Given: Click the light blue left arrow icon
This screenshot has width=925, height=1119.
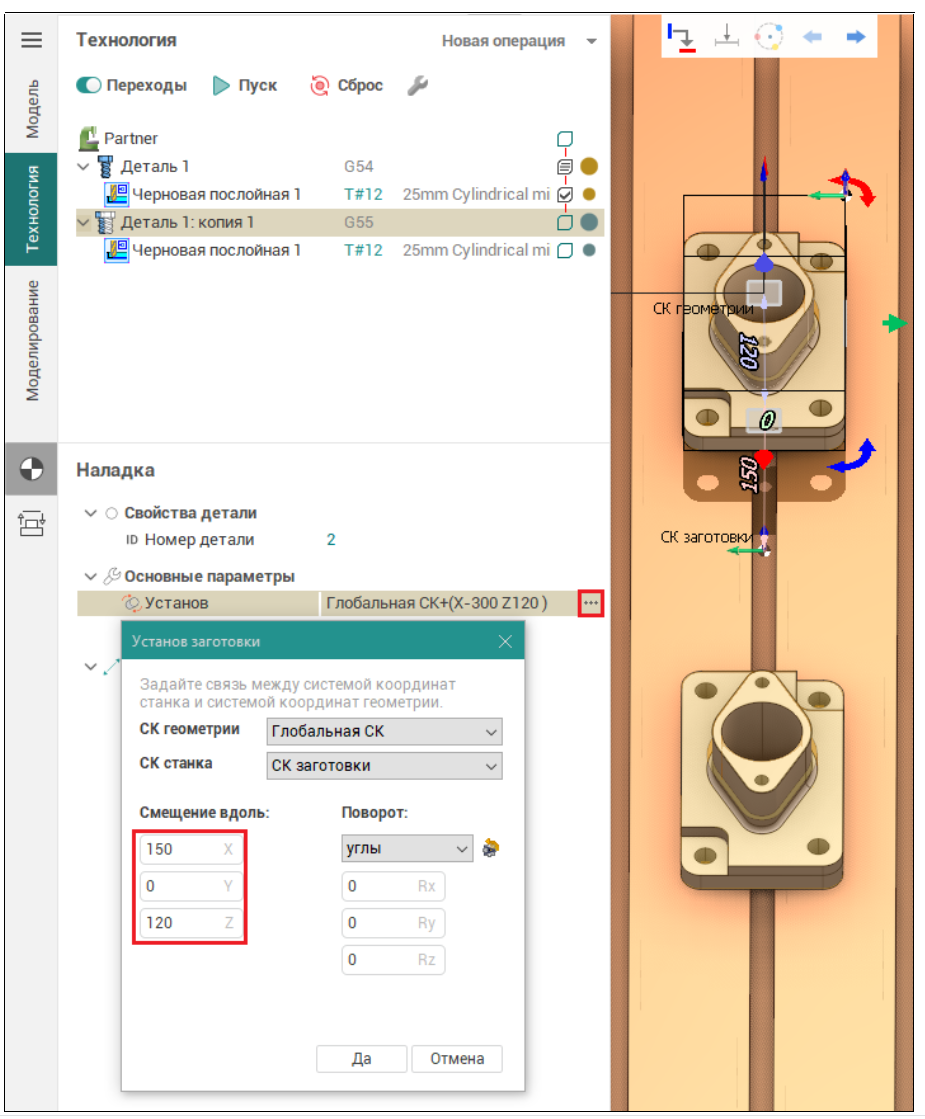Looking at the screenshot, I should tap(812, 38).
